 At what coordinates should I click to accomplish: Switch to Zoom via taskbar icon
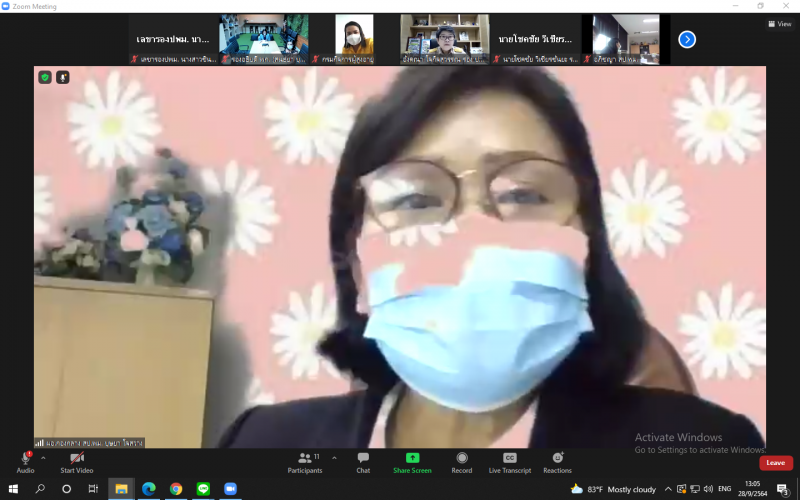tap(231, 489)
